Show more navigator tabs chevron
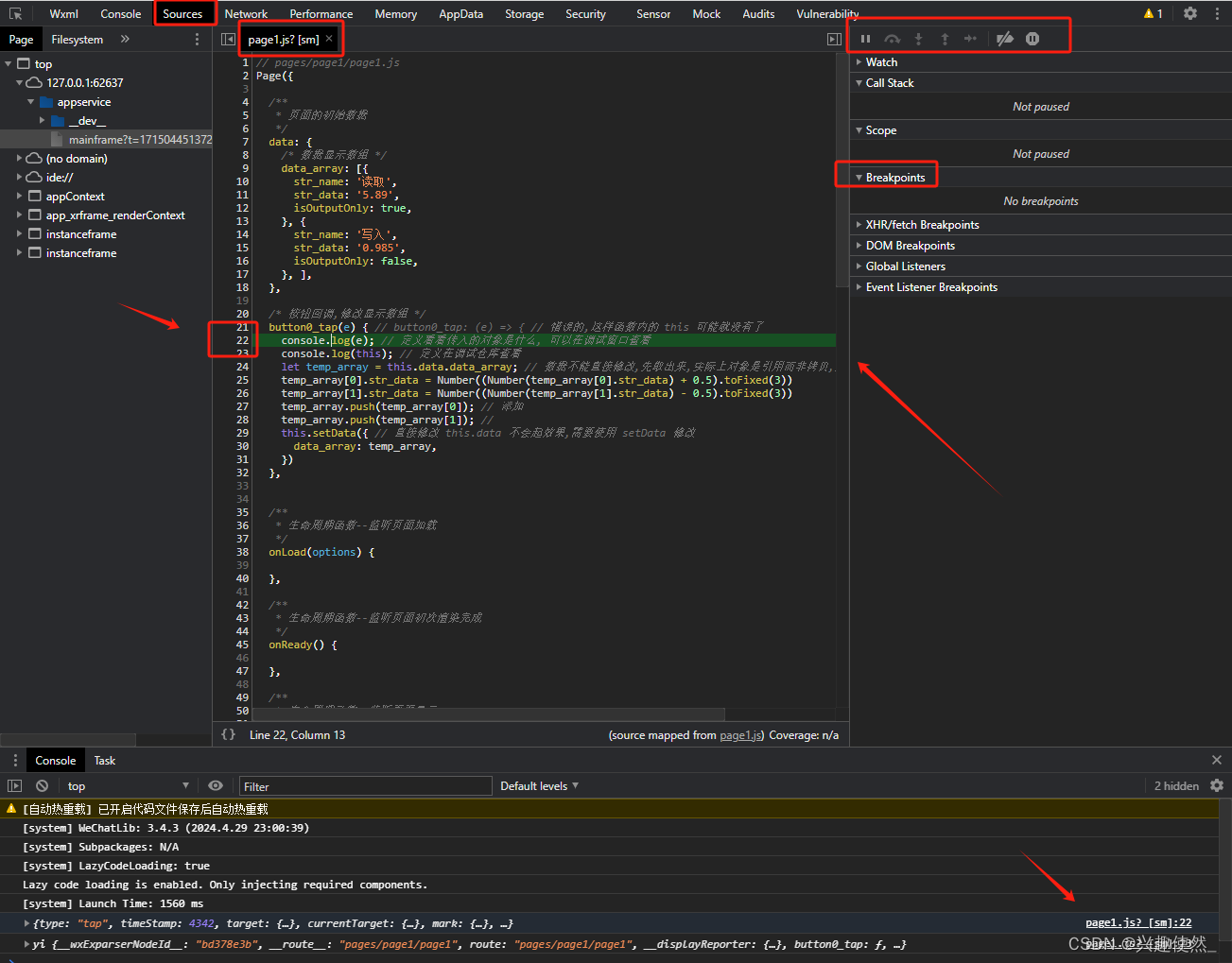 125,39
